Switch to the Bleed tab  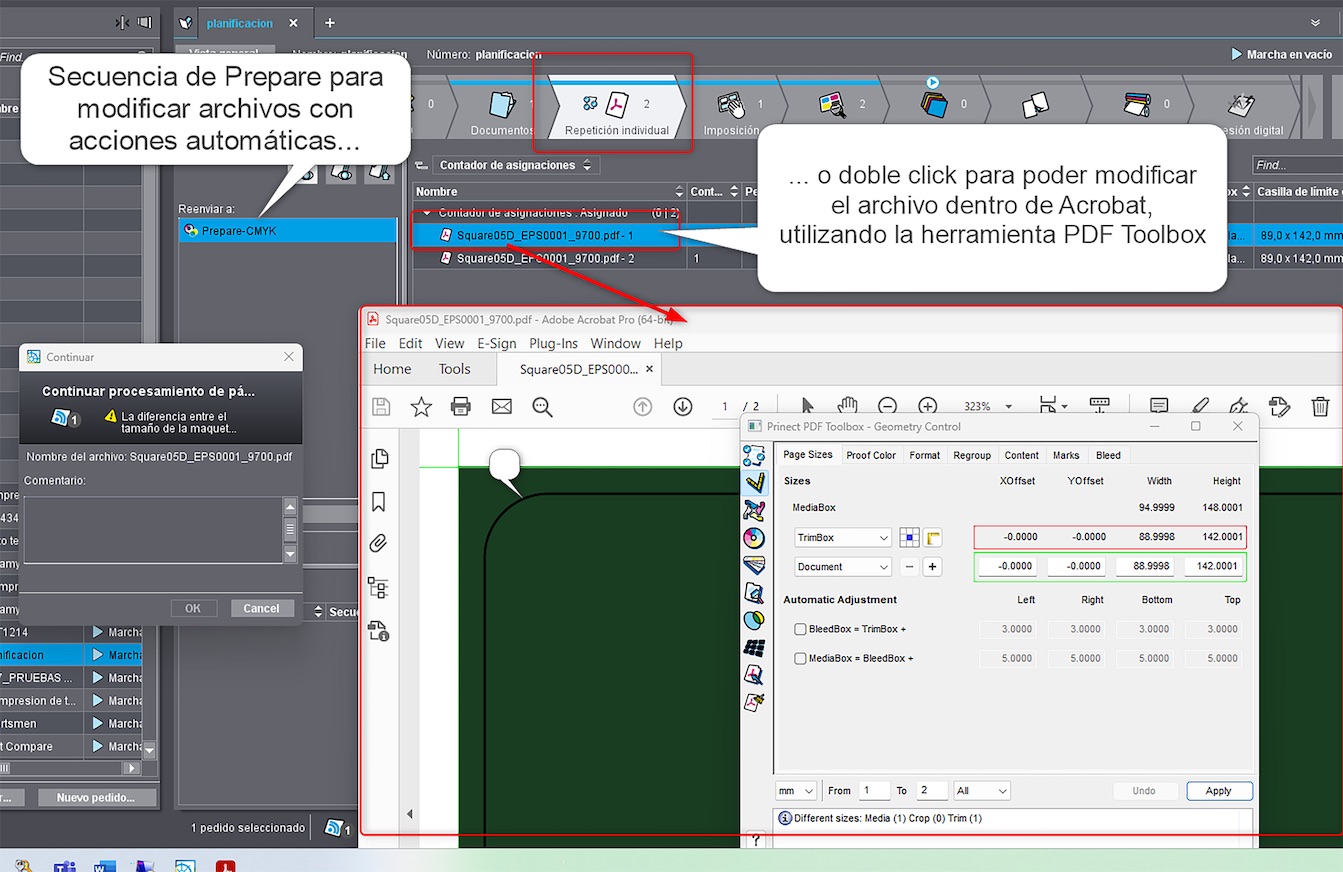tap(1109, 455)
